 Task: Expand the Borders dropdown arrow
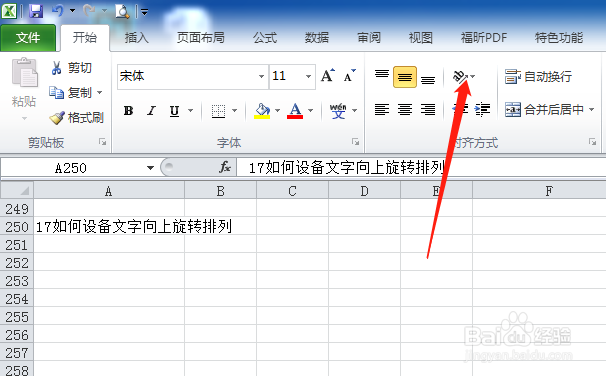(x=235, y=111)
